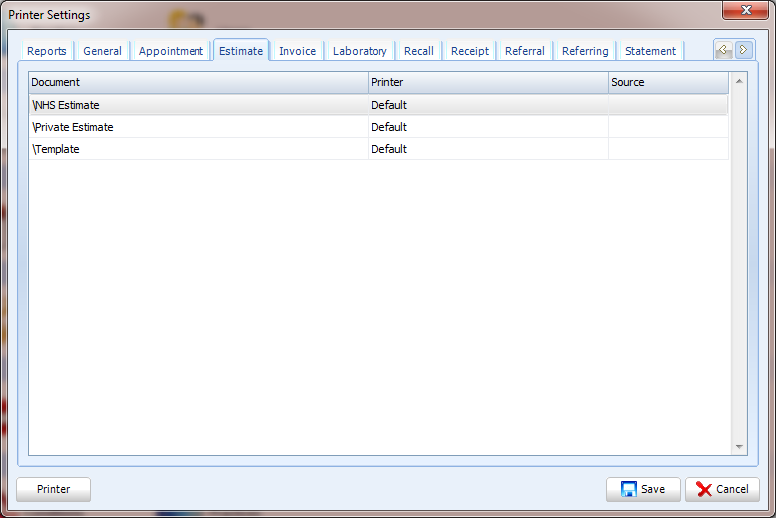The image size is (776, 518).
Task: Click the Source column header
Action: pyautogui.click(x=669, y=82)
